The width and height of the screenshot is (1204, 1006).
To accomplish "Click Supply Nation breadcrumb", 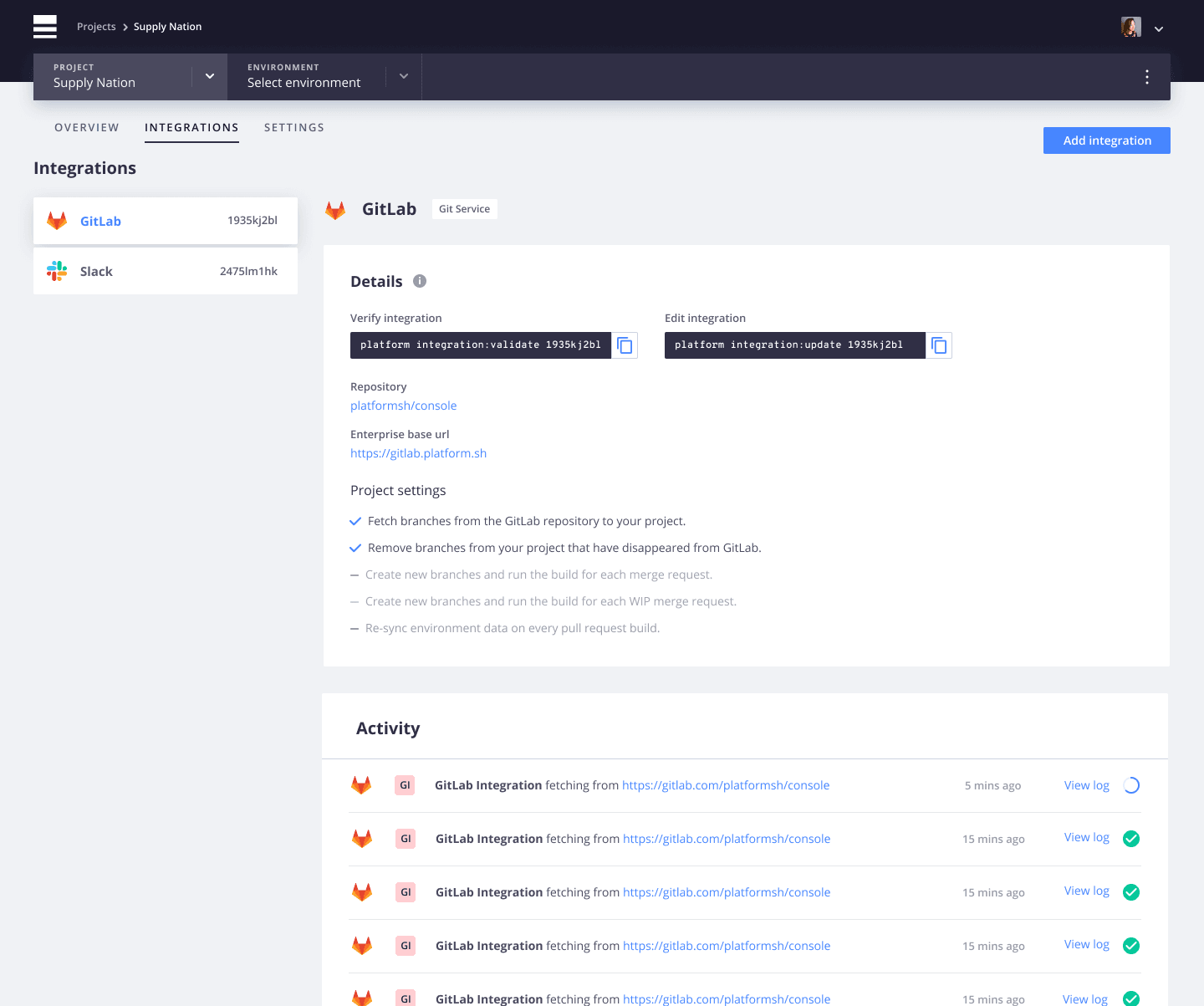I will click(167, 27).
